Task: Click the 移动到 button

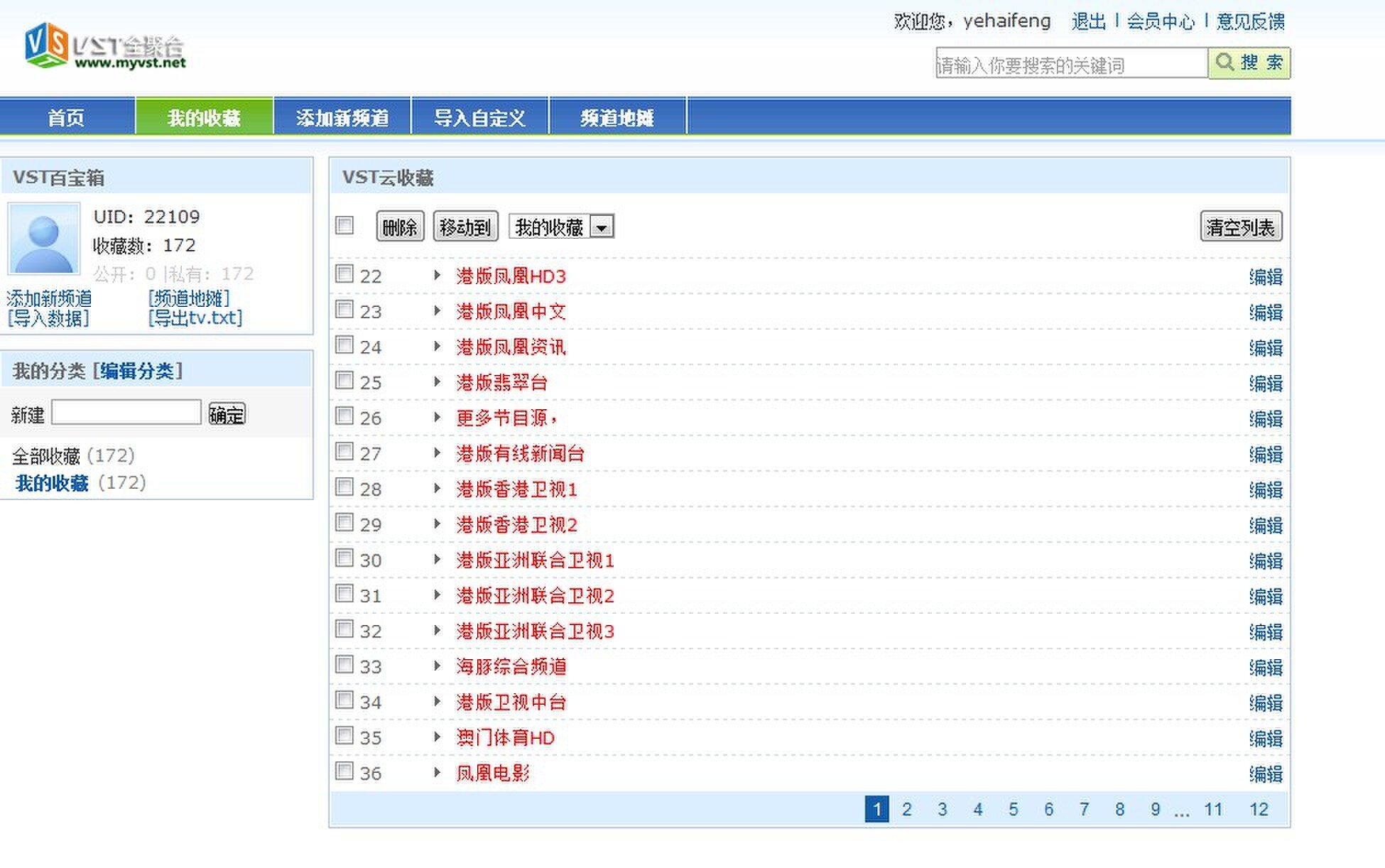Action: pyautogui.click(x=465, y=227)
